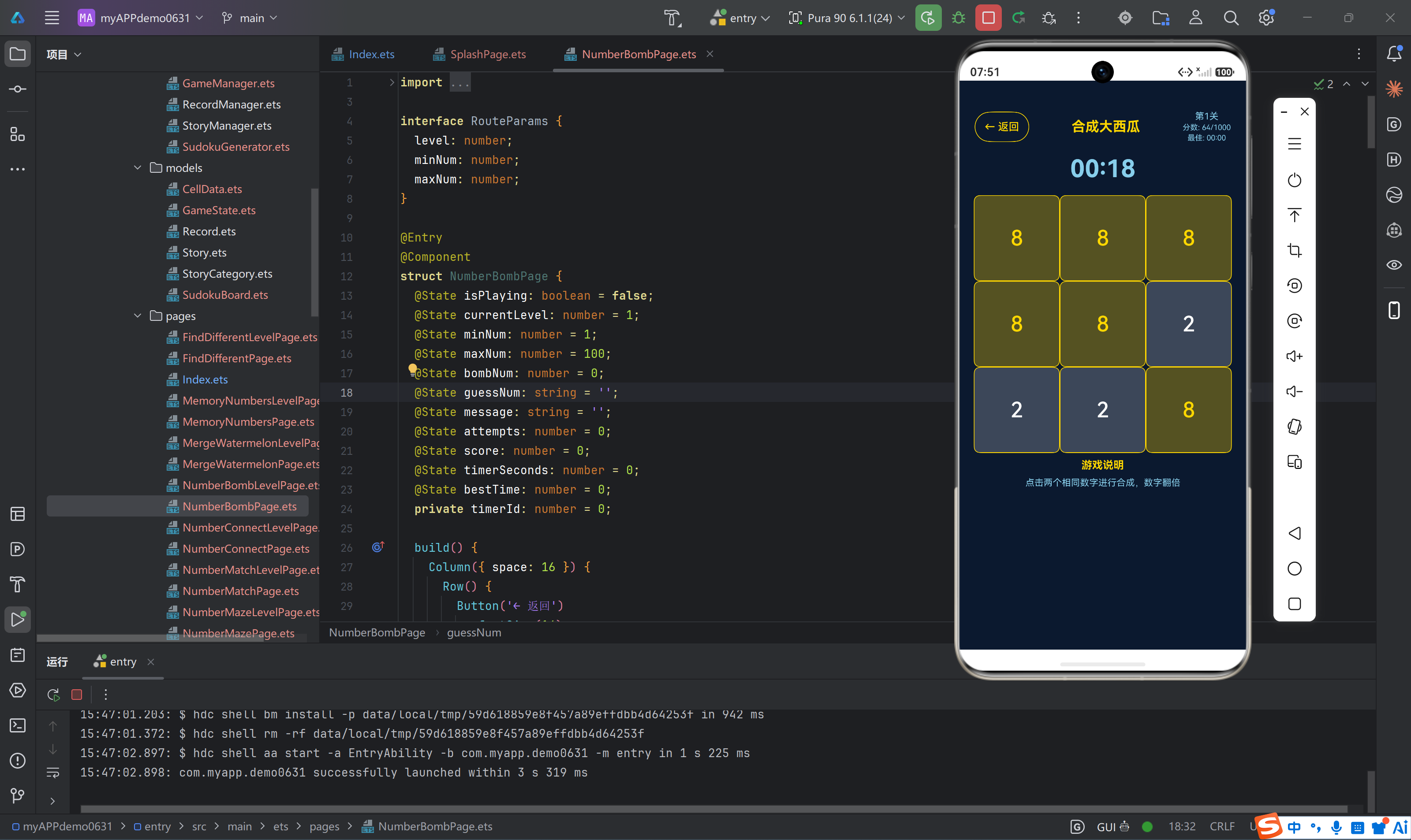Click the emulator power button
Screen dimensions: 1411x840
[x=1294, y=180]
